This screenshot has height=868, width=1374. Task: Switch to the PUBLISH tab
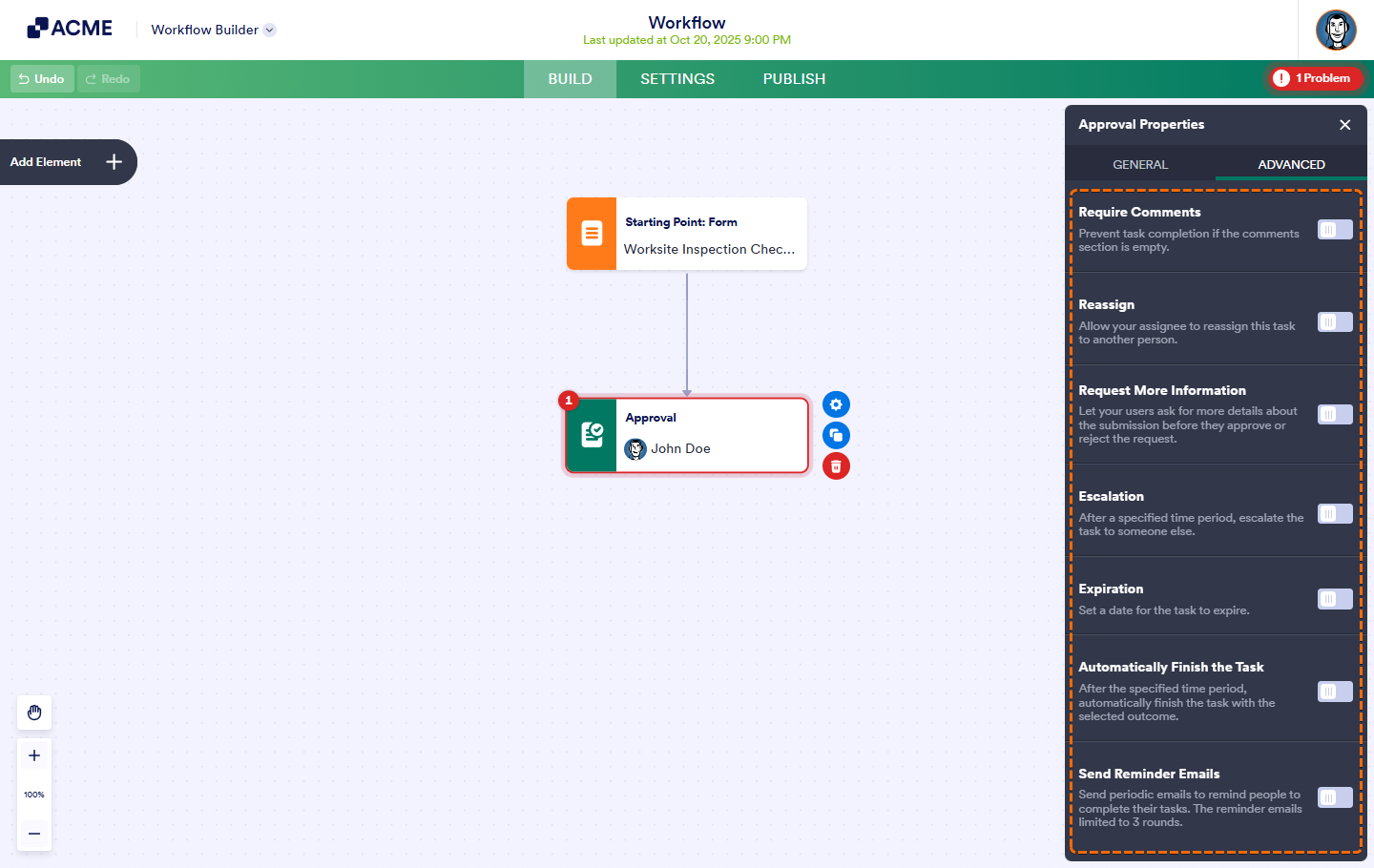(794, 79)
